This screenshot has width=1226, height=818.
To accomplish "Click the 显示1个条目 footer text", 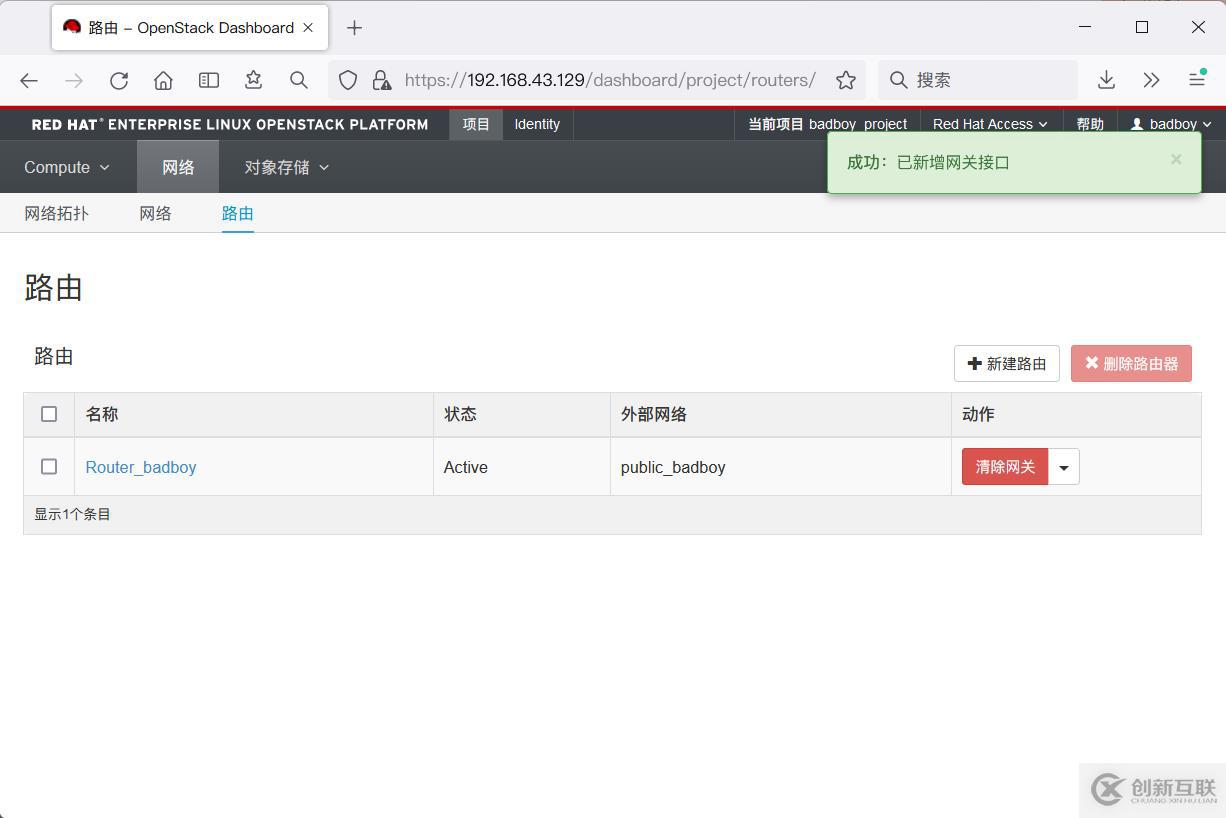I will tap(72, 514).
